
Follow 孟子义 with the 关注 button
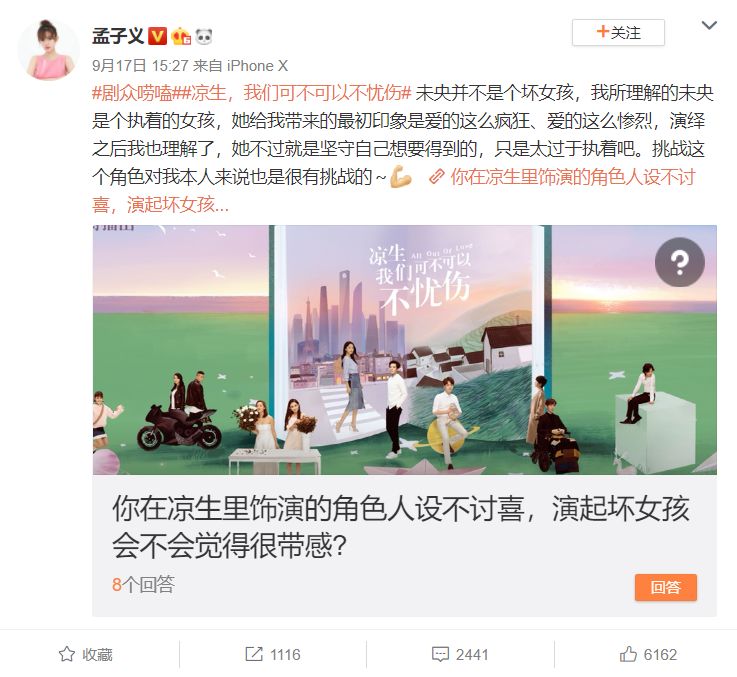[x=618, y=32]
